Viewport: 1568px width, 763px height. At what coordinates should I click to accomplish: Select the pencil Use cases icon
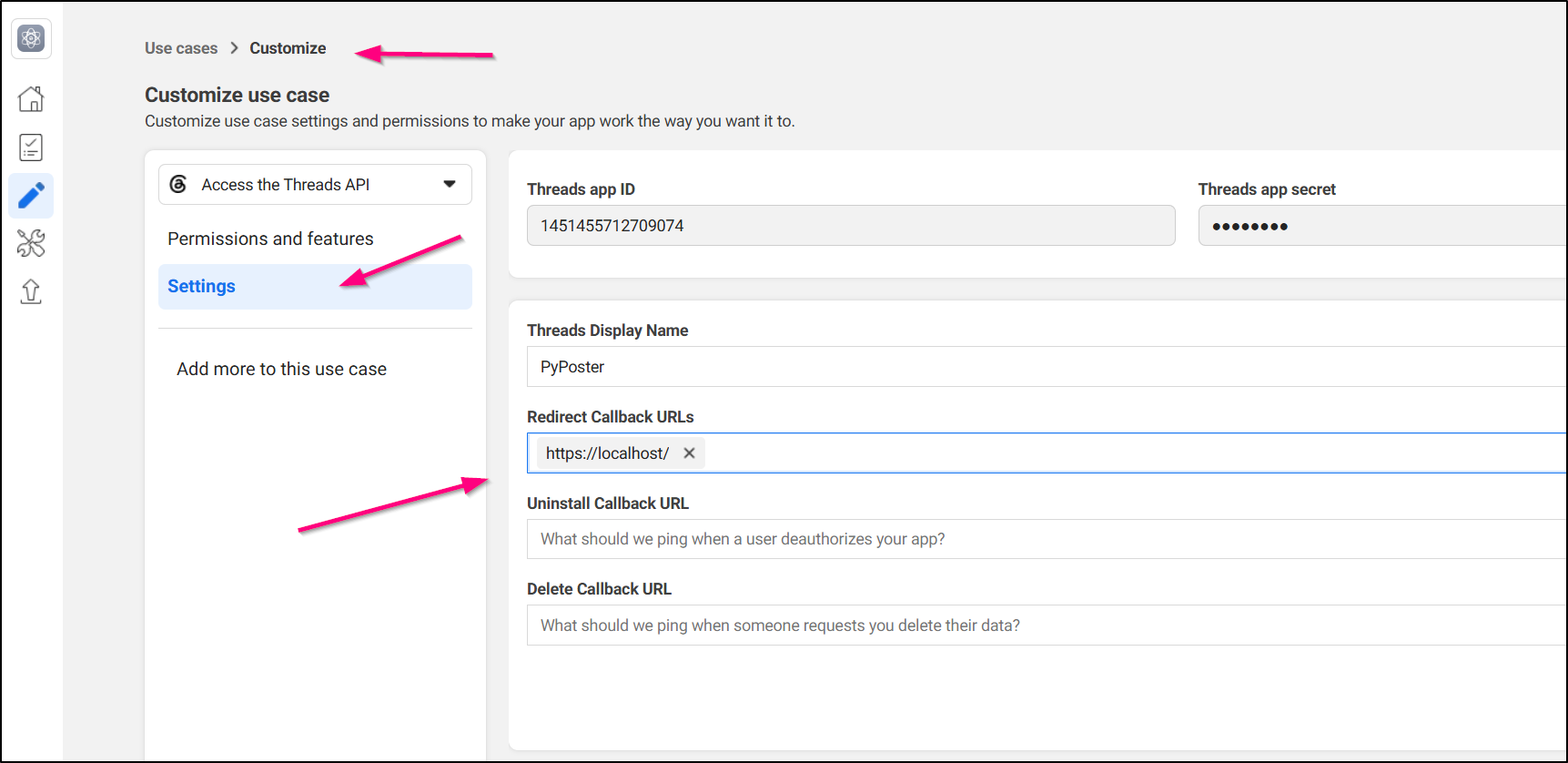(31, 196)
